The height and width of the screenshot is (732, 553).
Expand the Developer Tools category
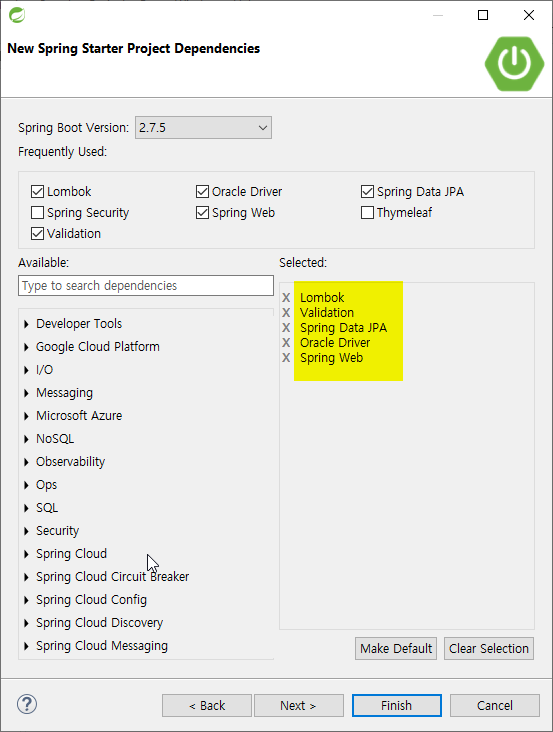pos(27,324)
